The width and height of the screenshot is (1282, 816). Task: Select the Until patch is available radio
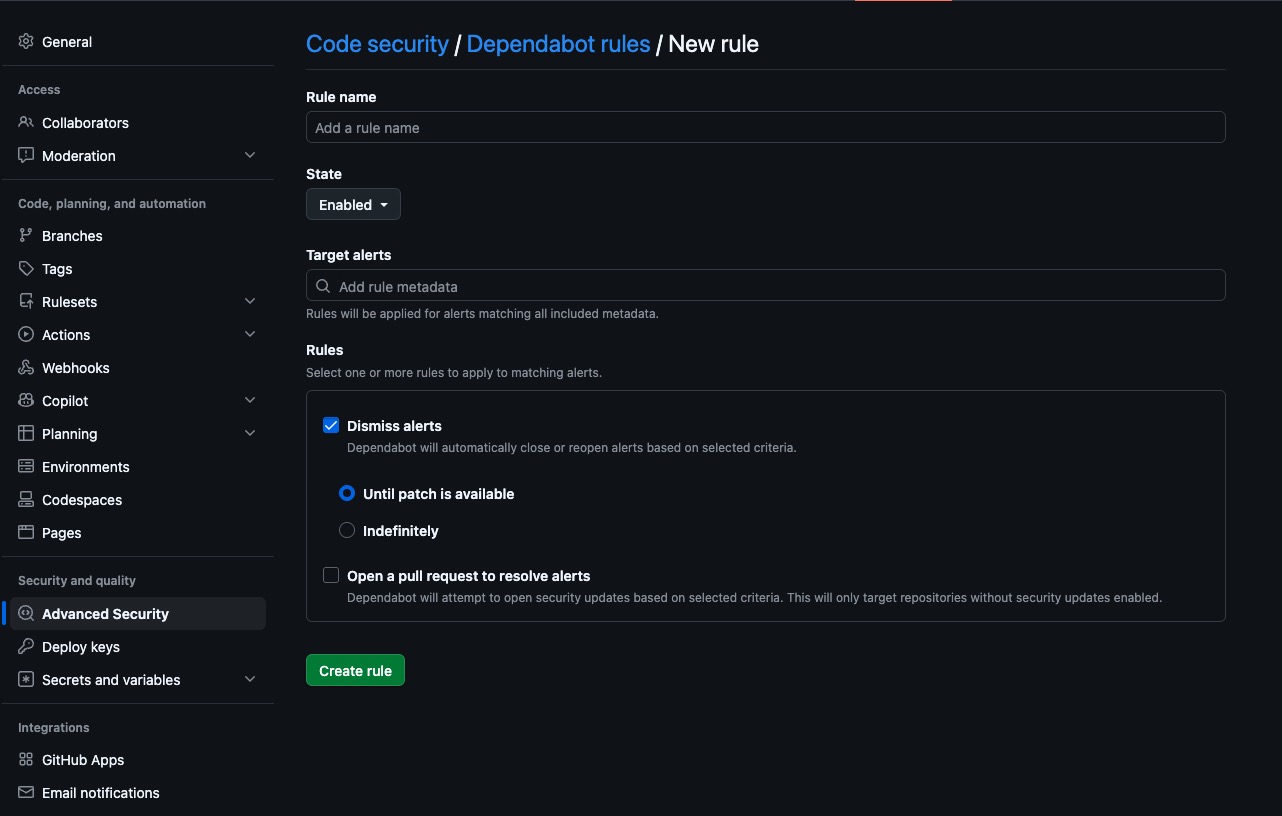point(347,493)
